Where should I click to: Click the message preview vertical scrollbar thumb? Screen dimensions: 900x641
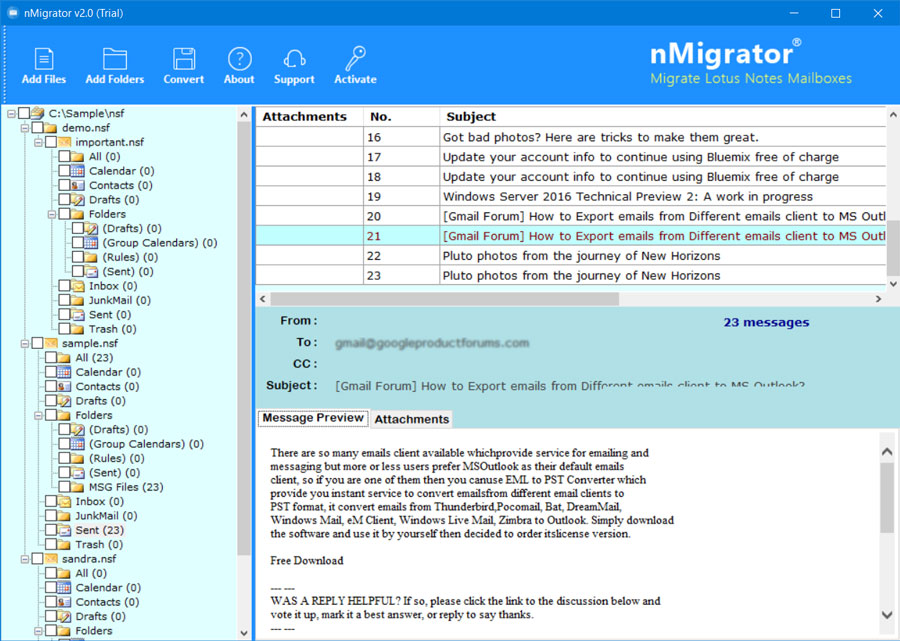(887, 498)
